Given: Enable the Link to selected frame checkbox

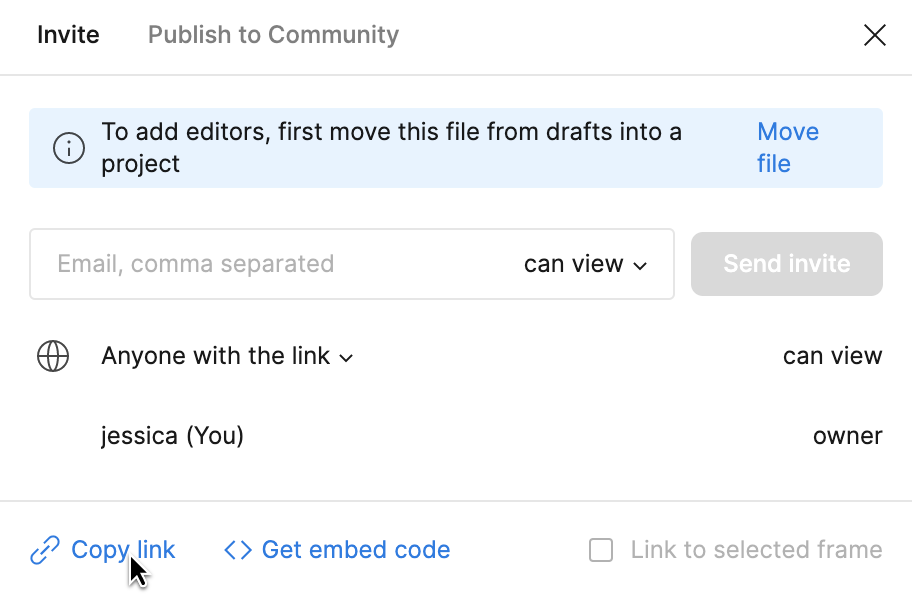Looking at the screenshot, I should (x=601, y=550).
